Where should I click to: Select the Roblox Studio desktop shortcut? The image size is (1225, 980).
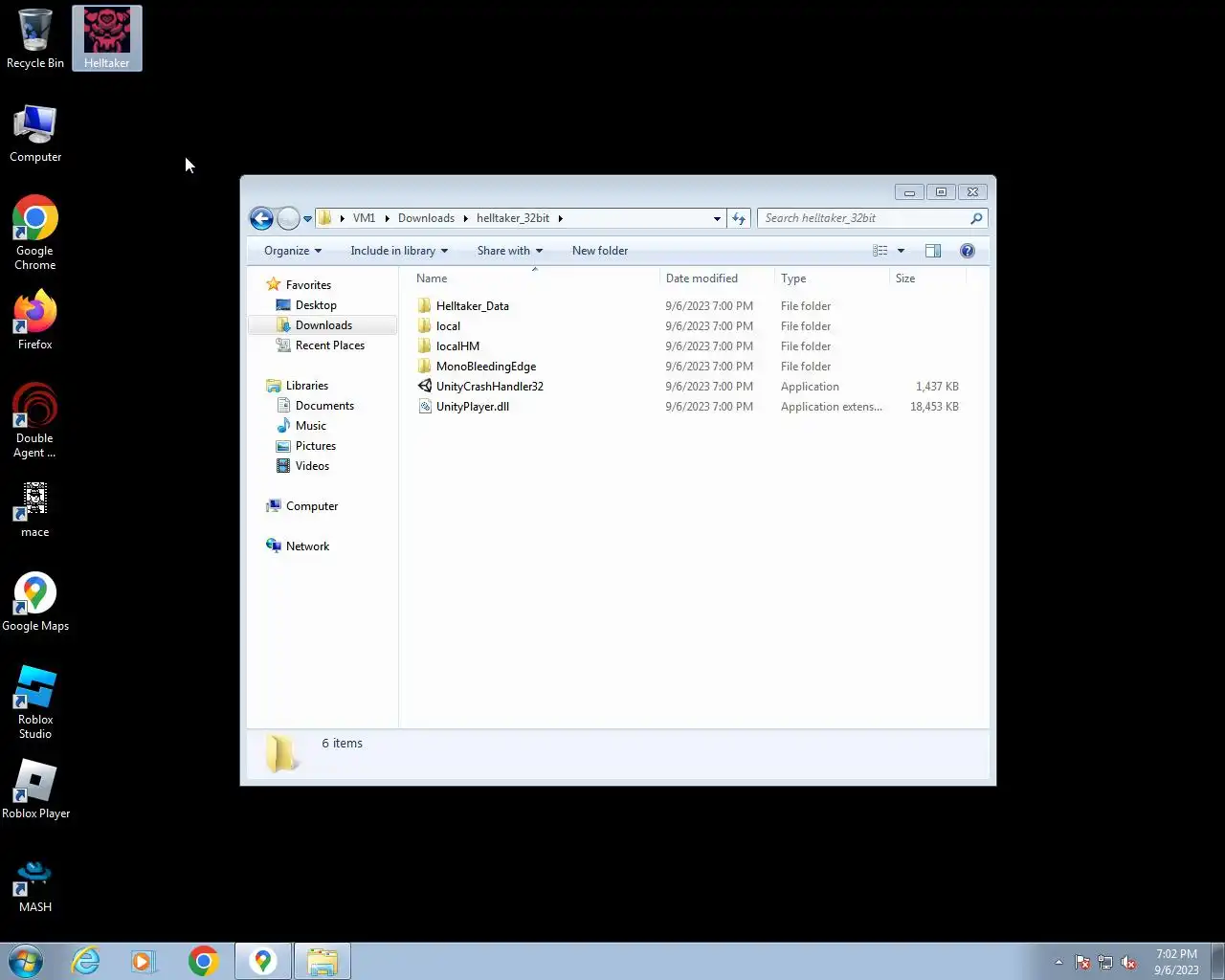[x=35, y=702]
